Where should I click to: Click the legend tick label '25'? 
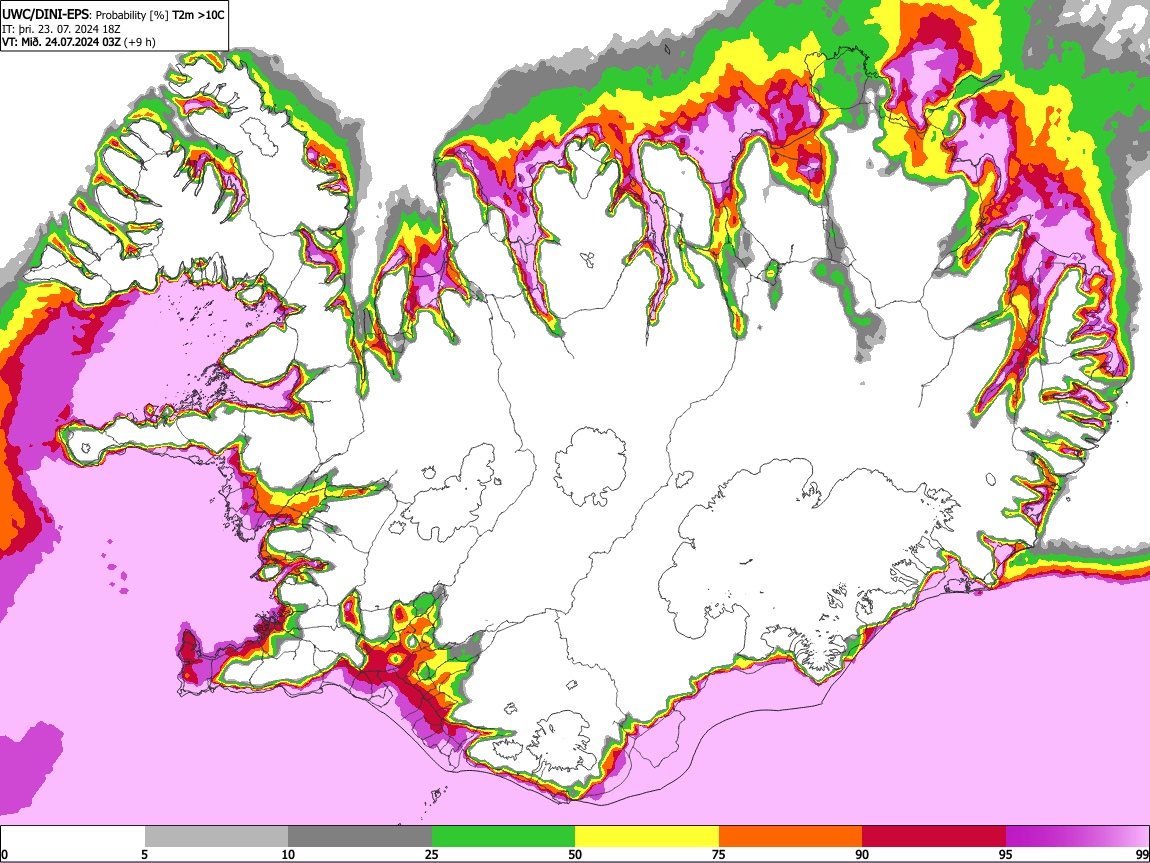coord(432,854)
